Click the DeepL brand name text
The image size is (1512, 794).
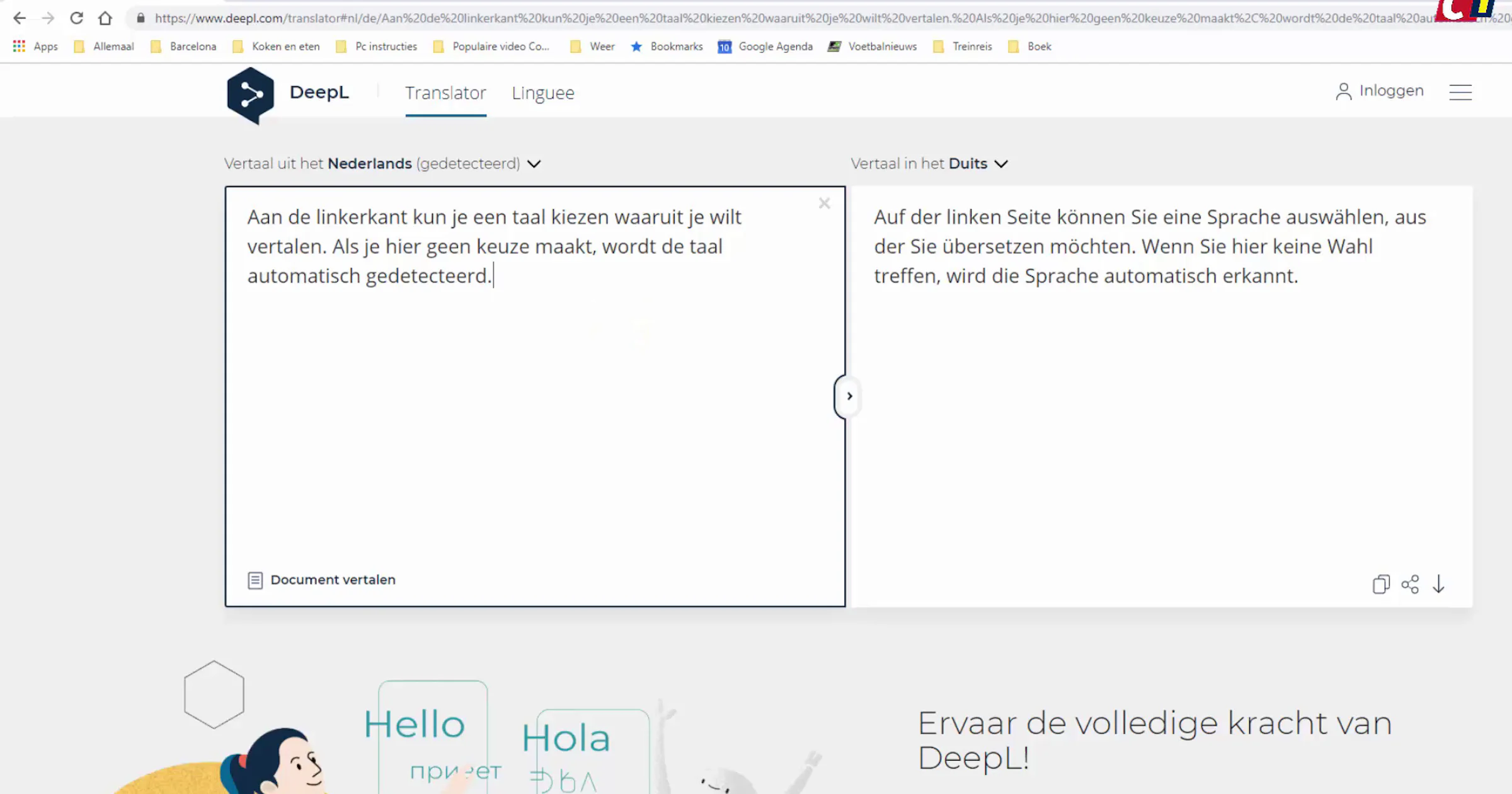point(319,92)
